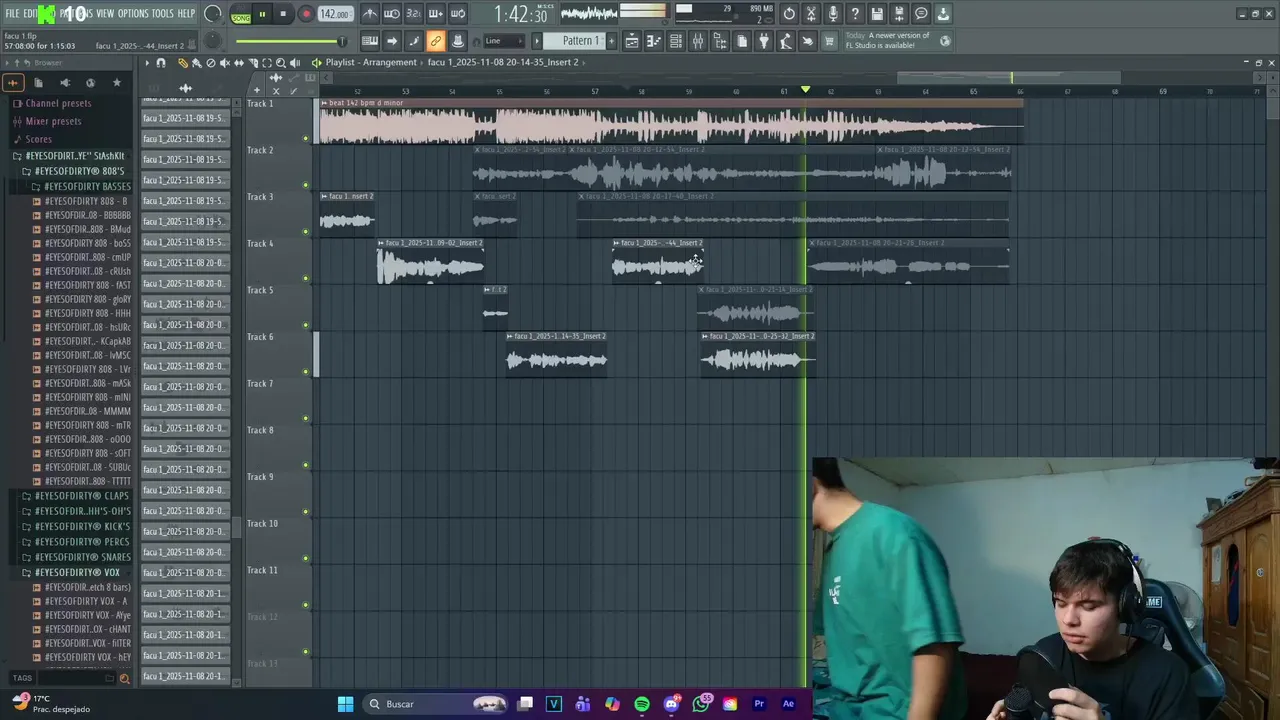Open the chat speech bubble icon

pyautogui.click(x=922, y=14)
